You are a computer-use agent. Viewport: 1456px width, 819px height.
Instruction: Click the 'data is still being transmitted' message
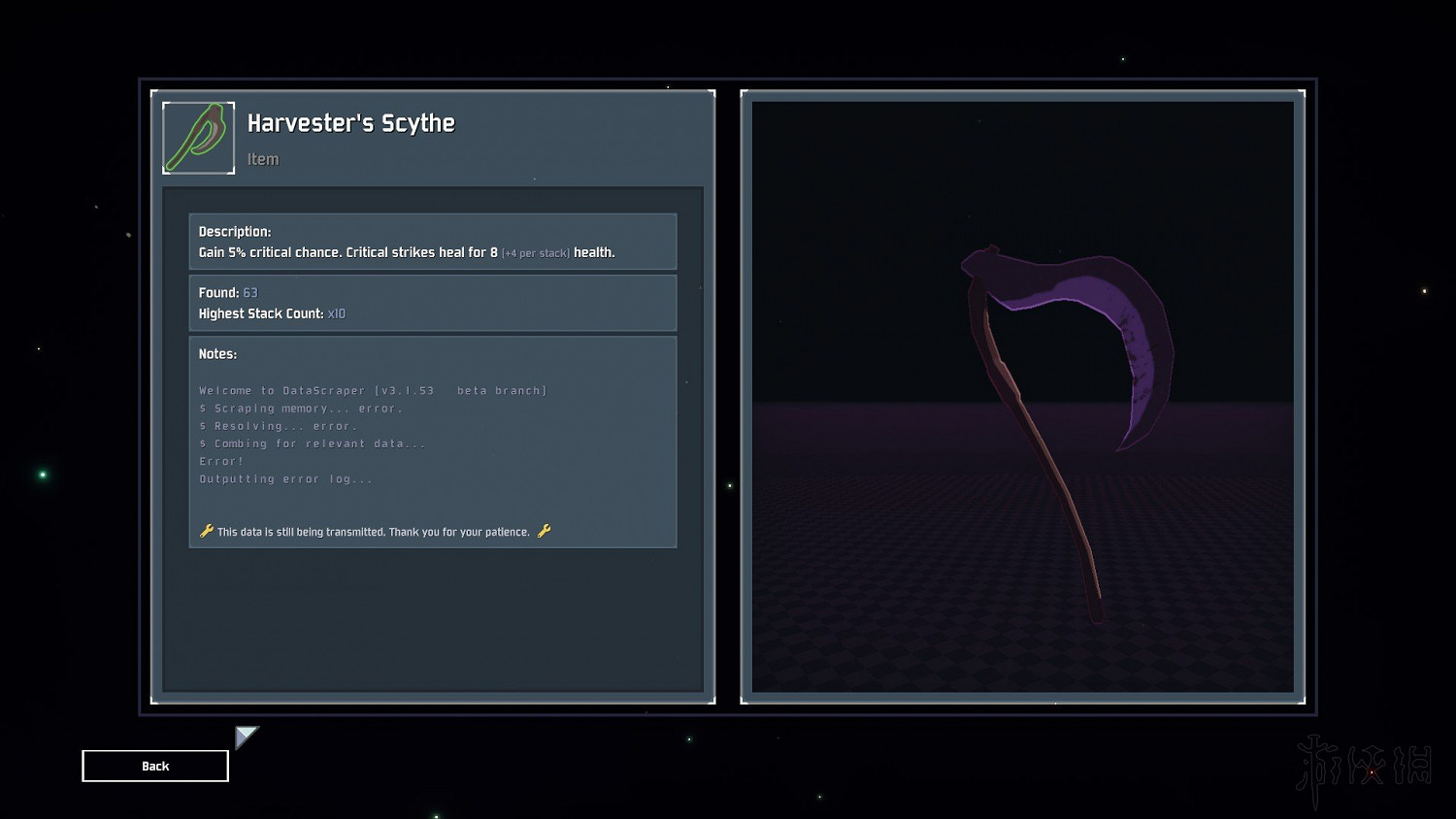[x=373, y=532]
